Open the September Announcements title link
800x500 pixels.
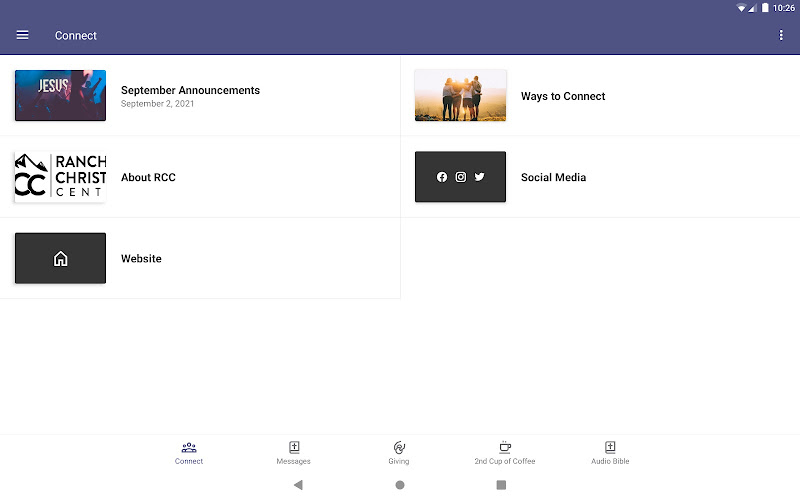[190, 90]
